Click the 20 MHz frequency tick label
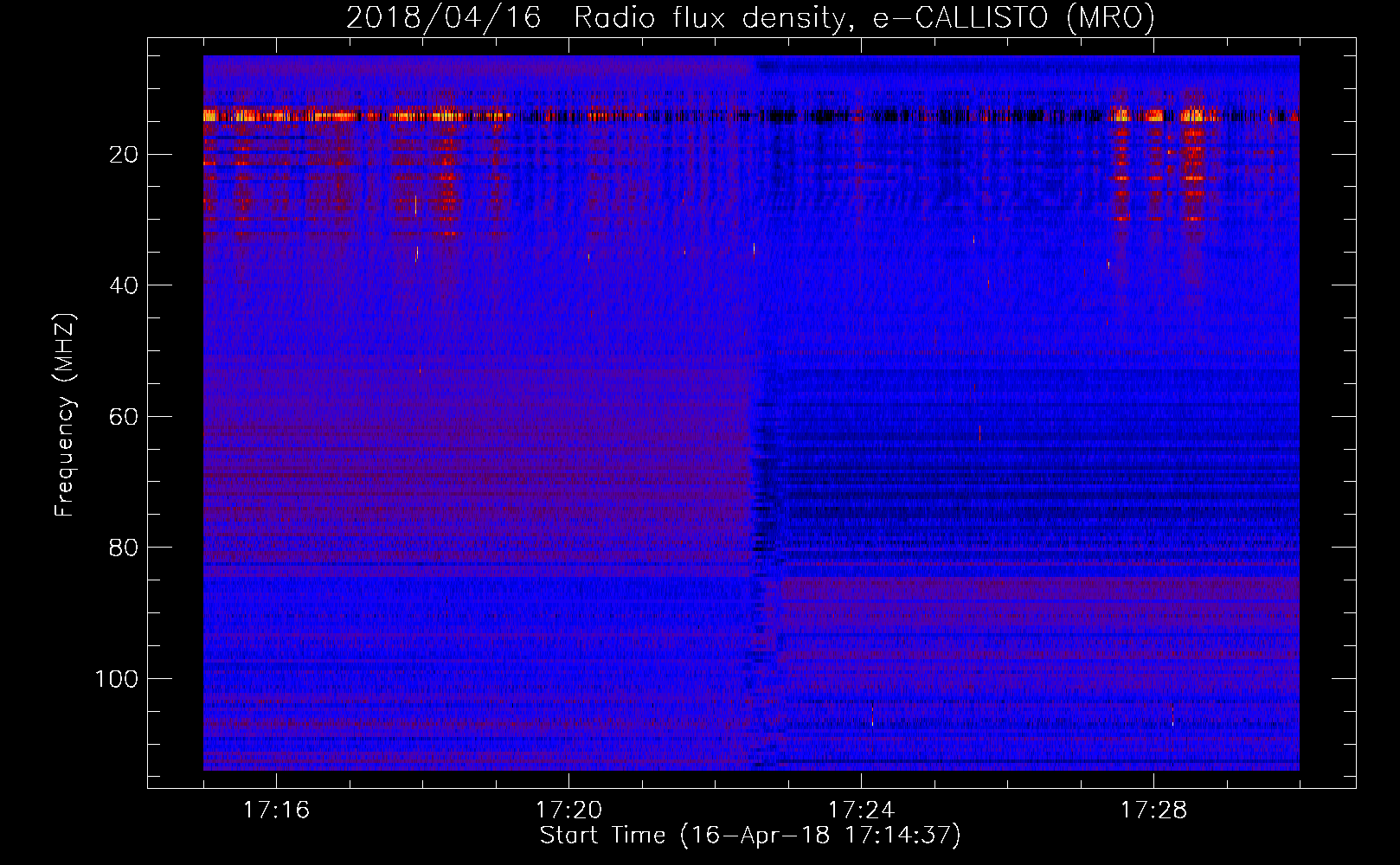The height and width of the screenshot is (865, 1400). pos(124,155)
